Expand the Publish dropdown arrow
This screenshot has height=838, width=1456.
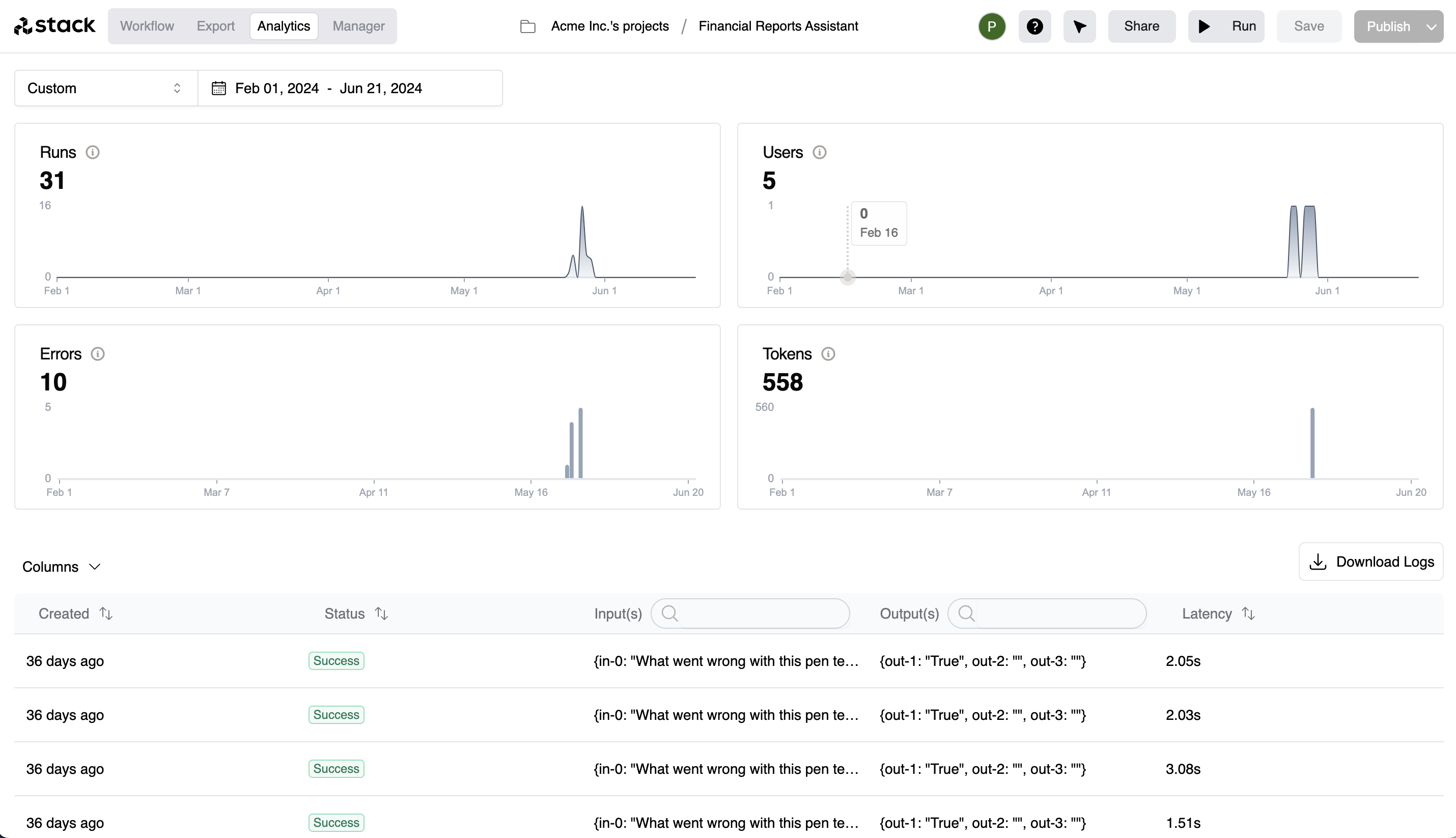1431,27
